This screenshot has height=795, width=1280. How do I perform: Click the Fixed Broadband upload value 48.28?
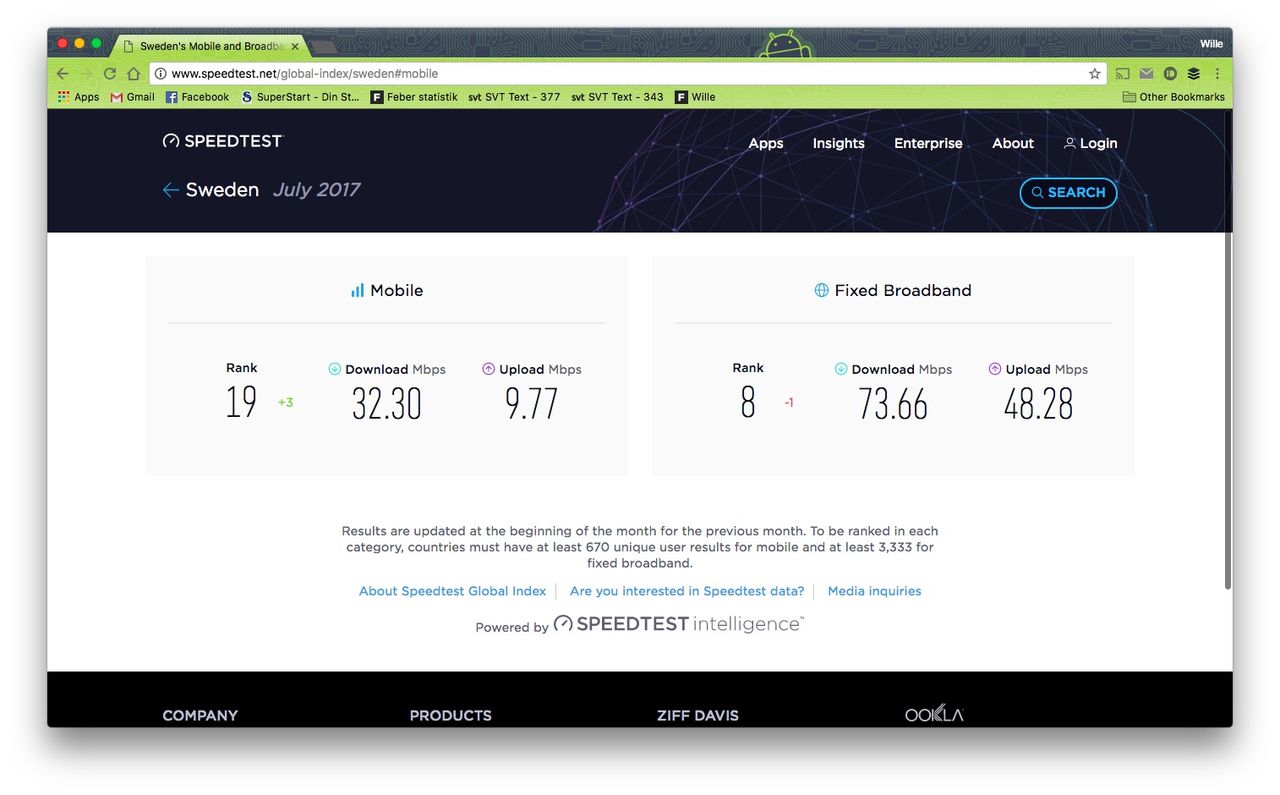click(x=1038, y=403)
